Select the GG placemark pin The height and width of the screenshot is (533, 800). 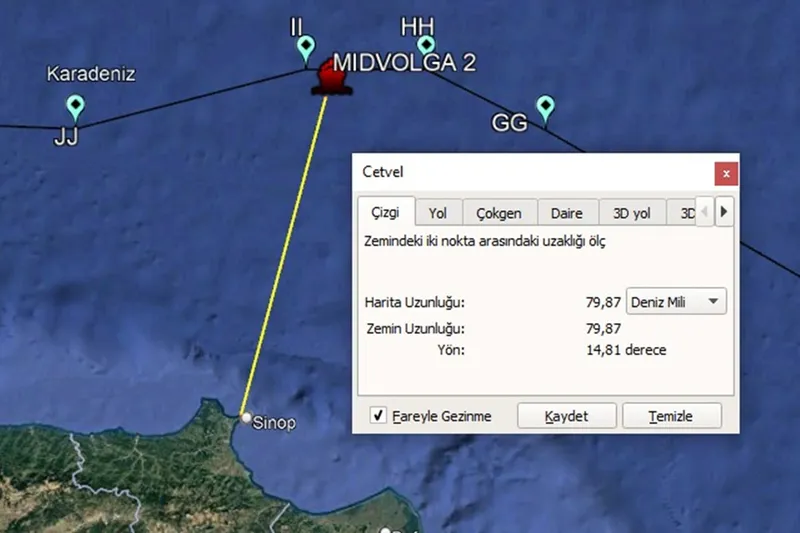[545, 106]
